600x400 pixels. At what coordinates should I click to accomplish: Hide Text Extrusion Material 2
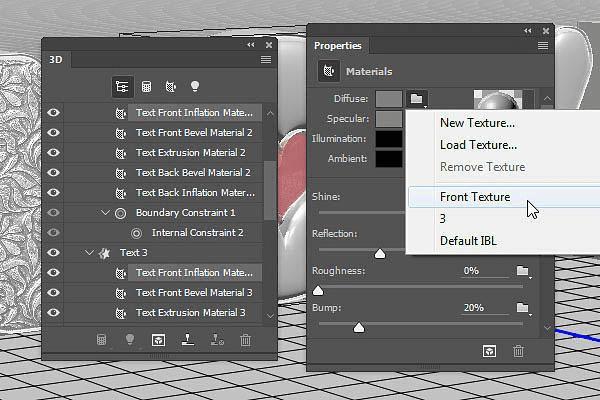54,152
